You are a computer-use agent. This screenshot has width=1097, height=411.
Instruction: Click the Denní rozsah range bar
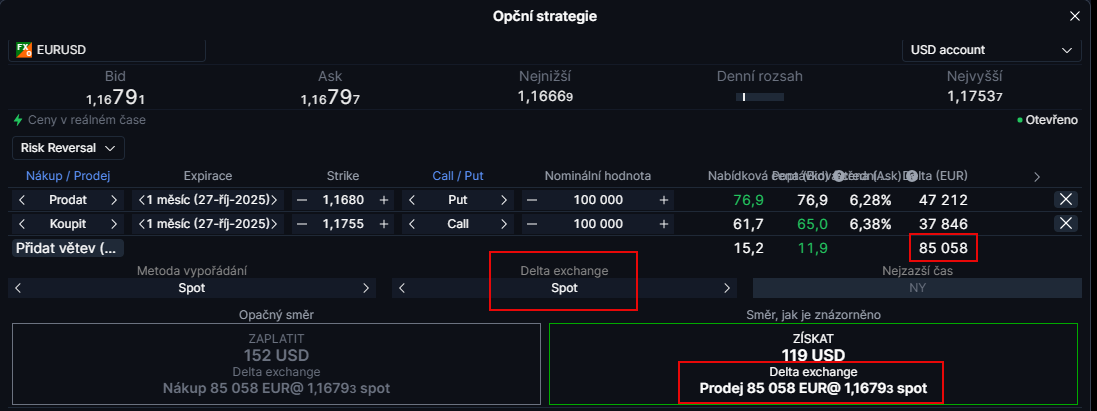point(759,97)
